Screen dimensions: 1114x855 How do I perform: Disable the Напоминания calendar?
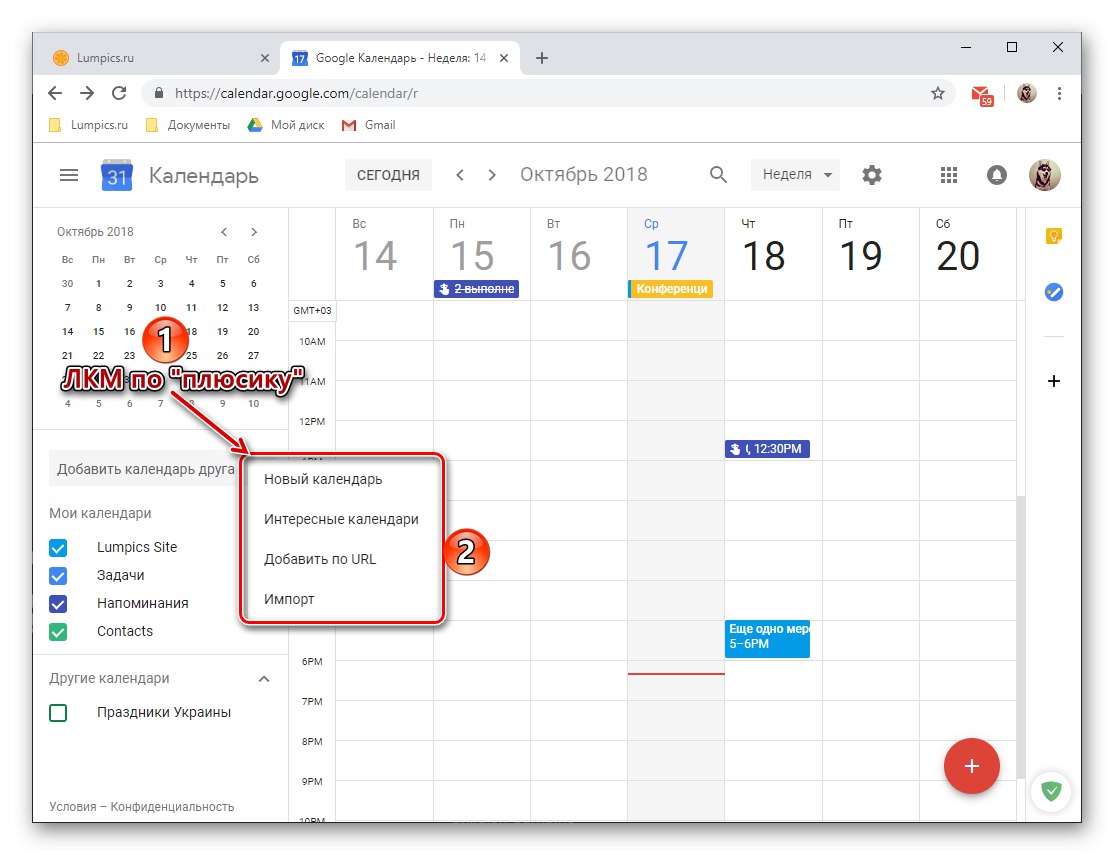(x=57, y=603)
